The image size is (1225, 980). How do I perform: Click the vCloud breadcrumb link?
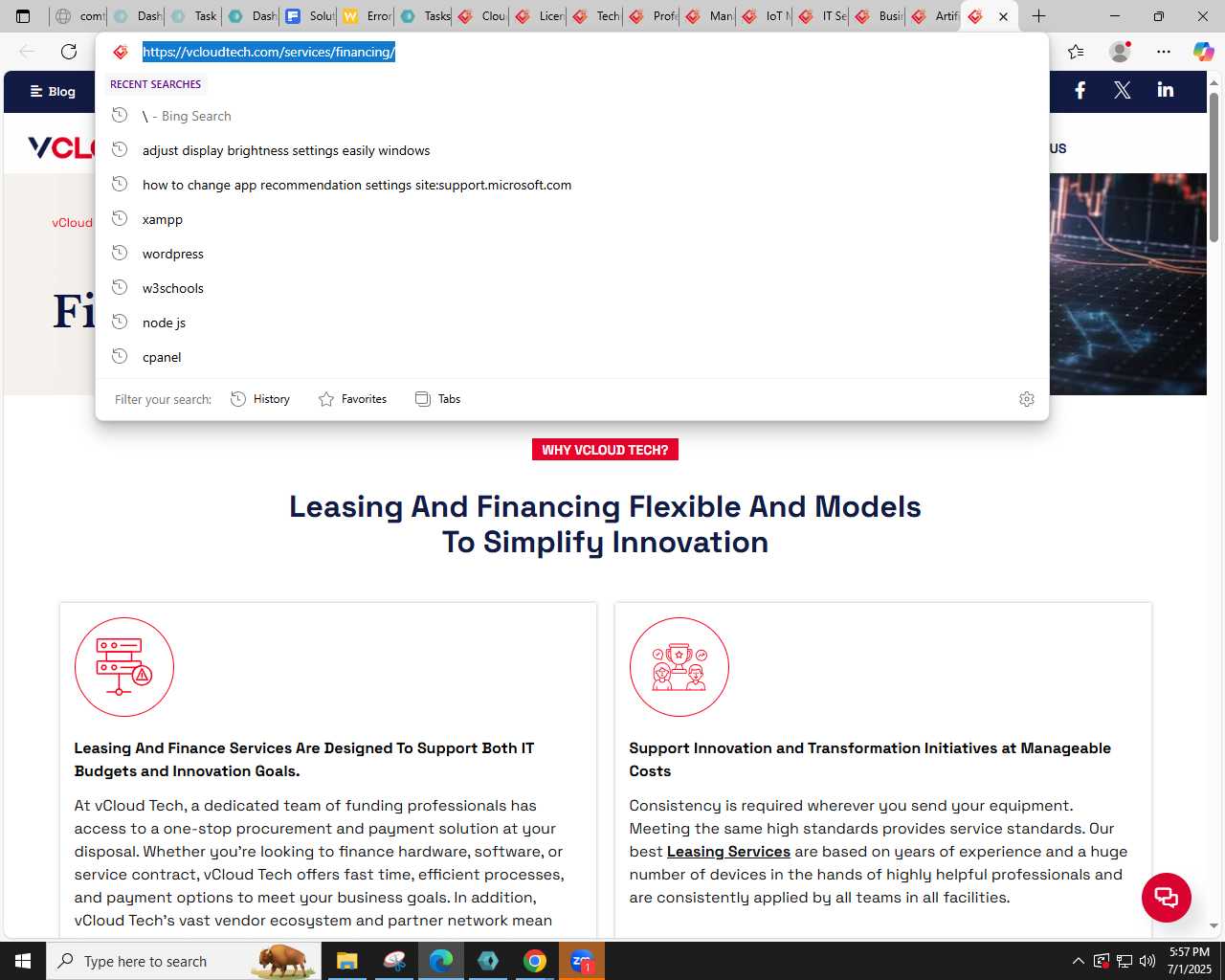click(x=73, y=223)
